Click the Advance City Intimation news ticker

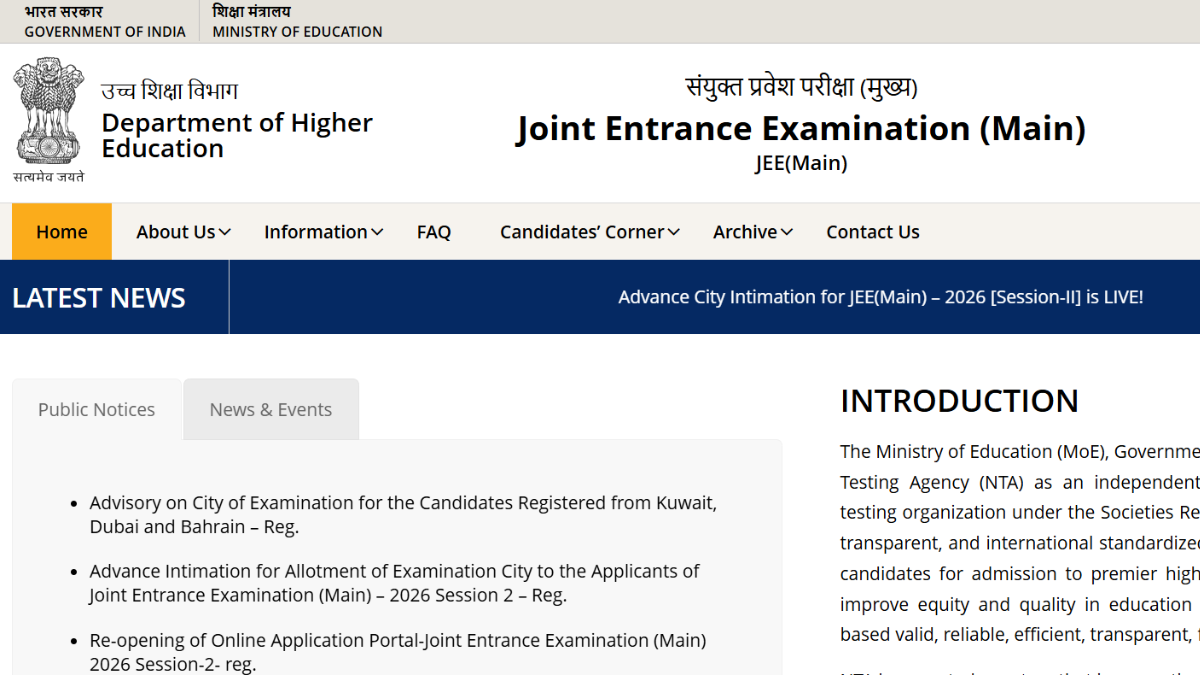pos(880,297)
